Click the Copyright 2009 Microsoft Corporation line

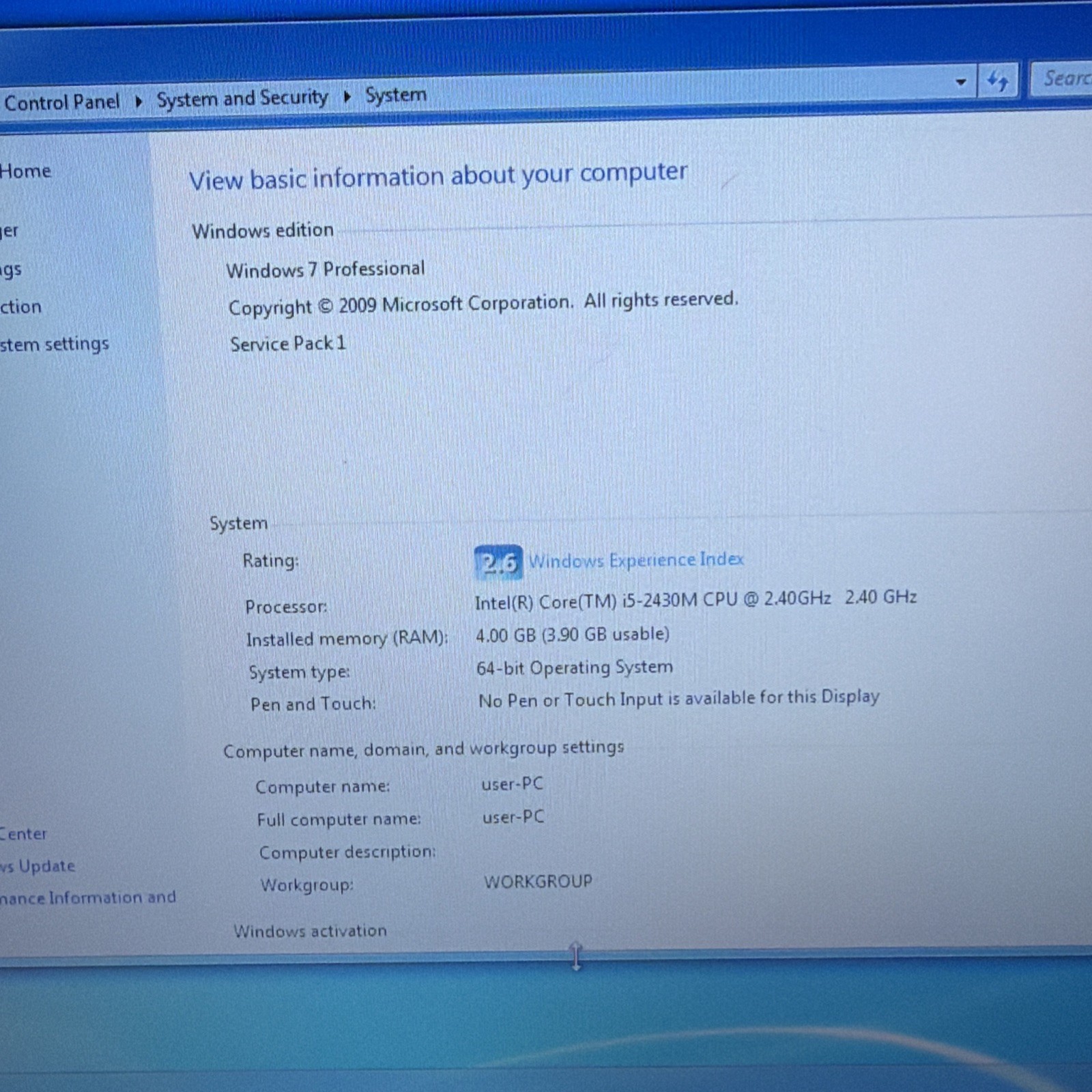(x=483, y=304)
